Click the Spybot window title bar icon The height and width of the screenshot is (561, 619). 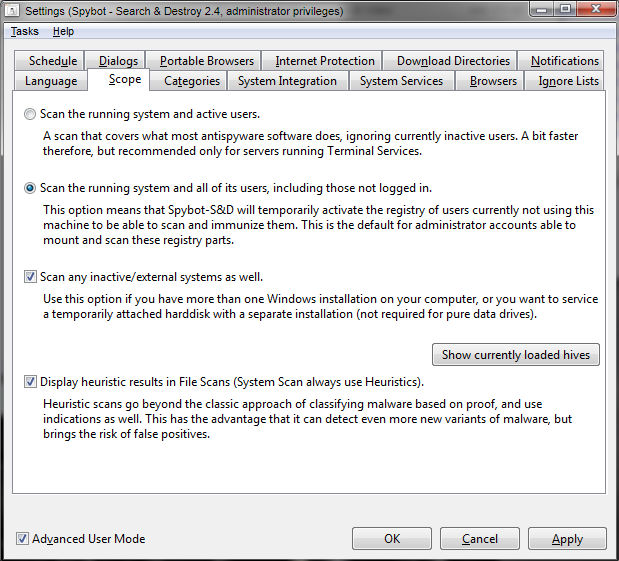pyautogui.click(x=11, y=11)
